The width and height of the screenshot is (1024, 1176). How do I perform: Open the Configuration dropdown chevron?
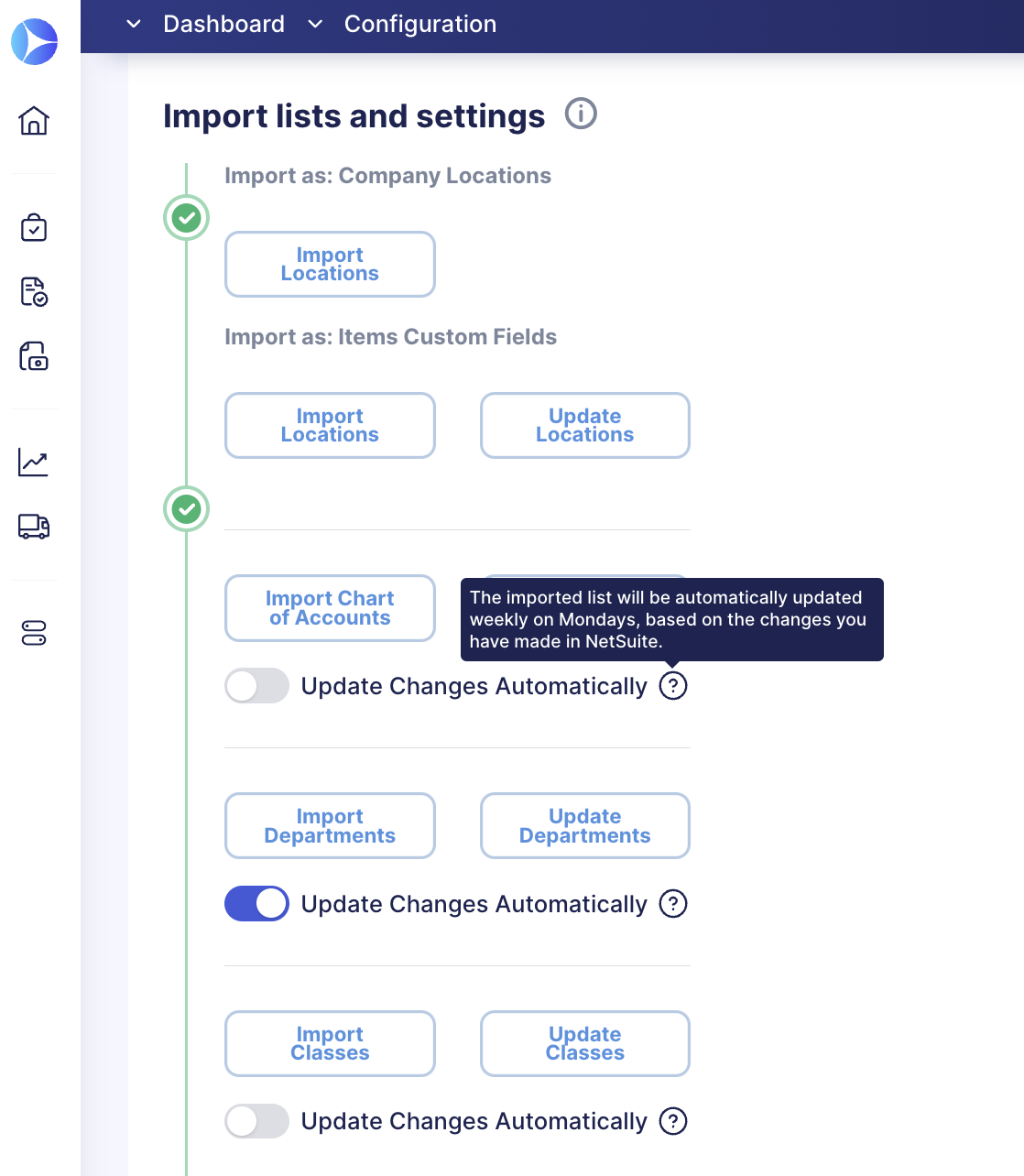click(314, 25)
